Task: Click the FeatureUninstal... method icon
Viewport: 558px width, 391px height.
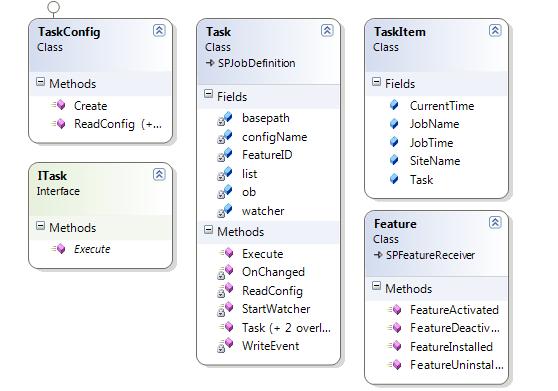Action: pos(395,365)
